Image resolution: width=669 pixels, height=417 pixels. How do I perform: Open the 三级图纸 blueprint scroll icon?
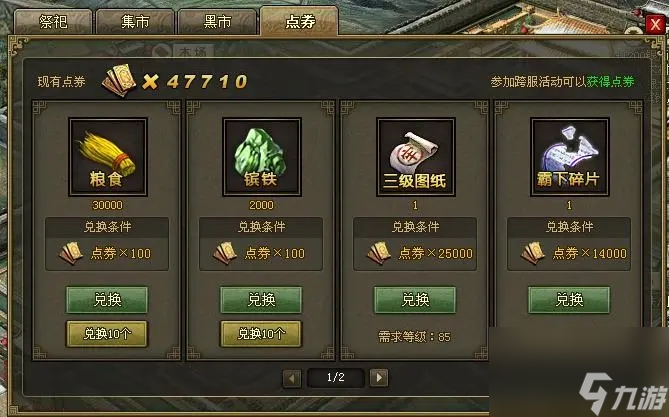(x=416, y=157)
